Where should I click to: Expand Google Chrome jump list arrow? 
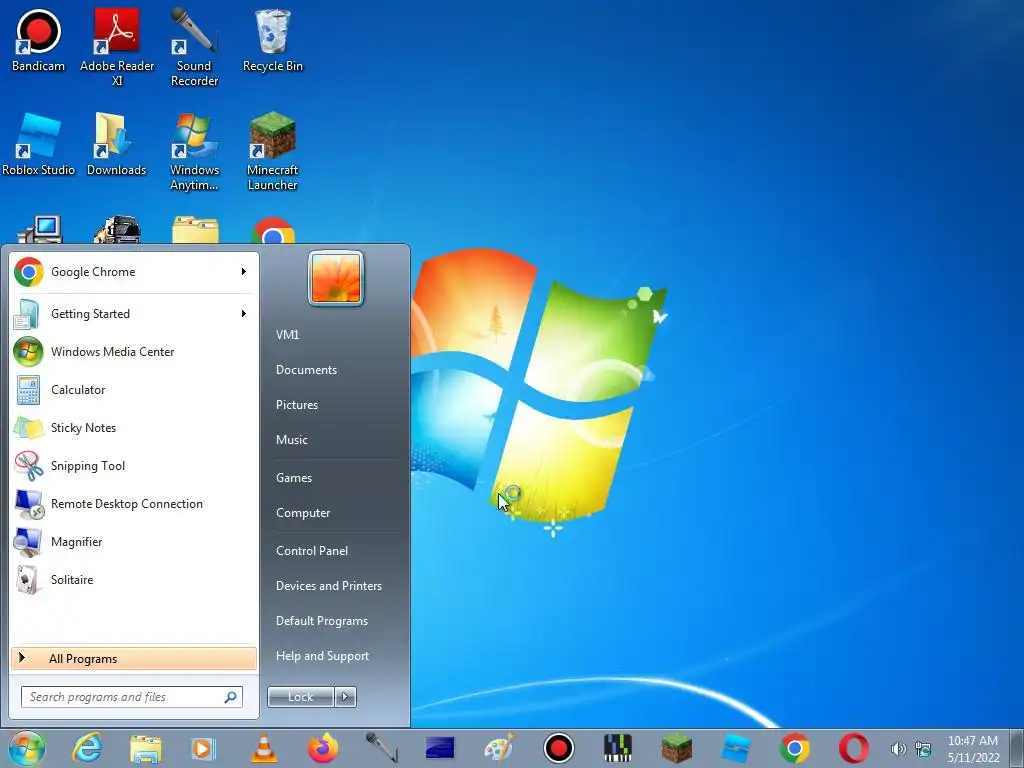point(244,272)
